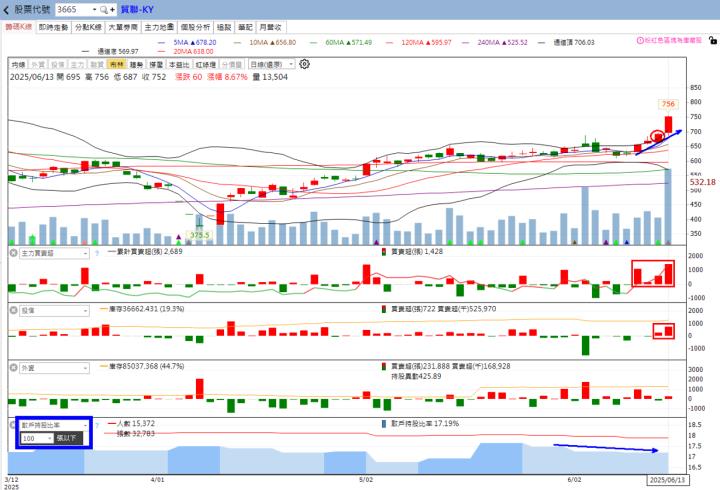
Task: Click the 通道底 569.97 legend text
Action: tap(118, 51)
